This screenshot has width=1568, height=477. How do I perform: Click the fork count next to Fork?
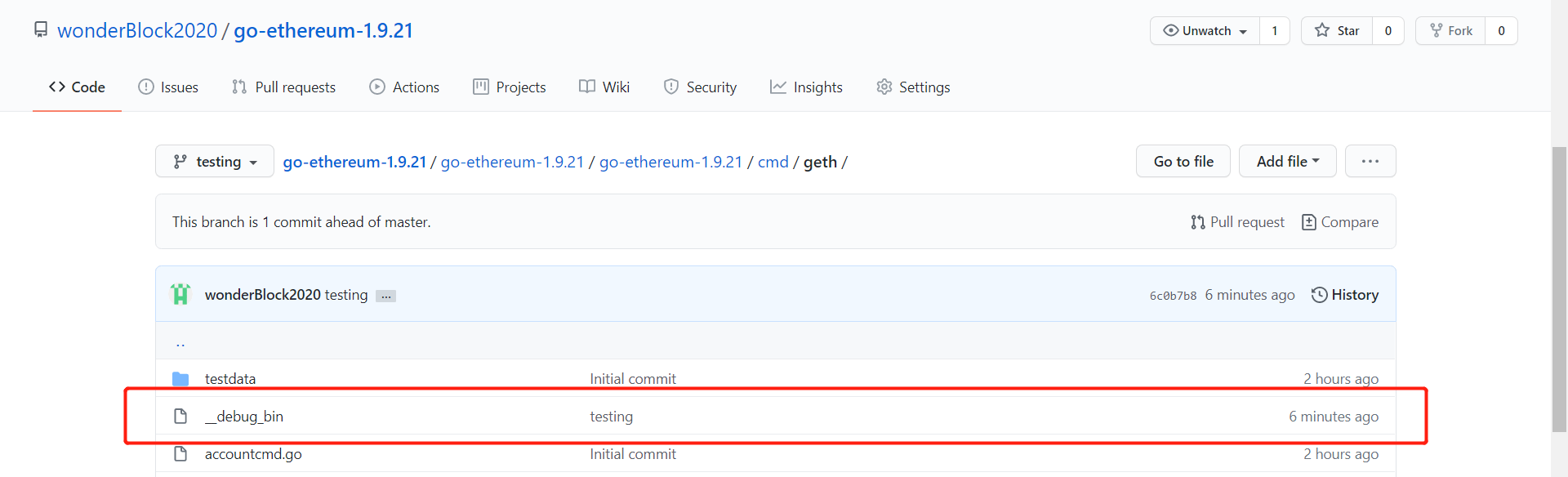pyautogui.click(x=1501, y=31)
